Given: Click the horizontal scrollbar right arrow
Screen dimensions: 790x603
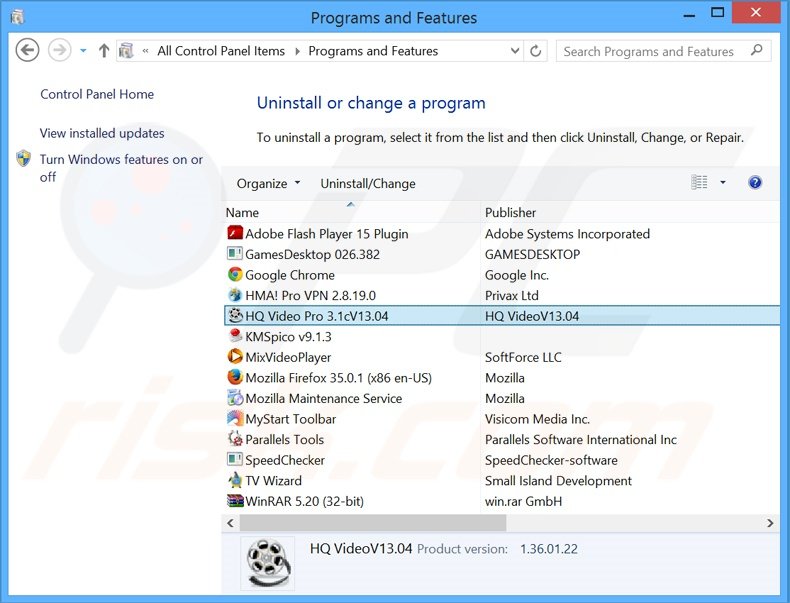Looking at the screenshot, I should 770,523.
